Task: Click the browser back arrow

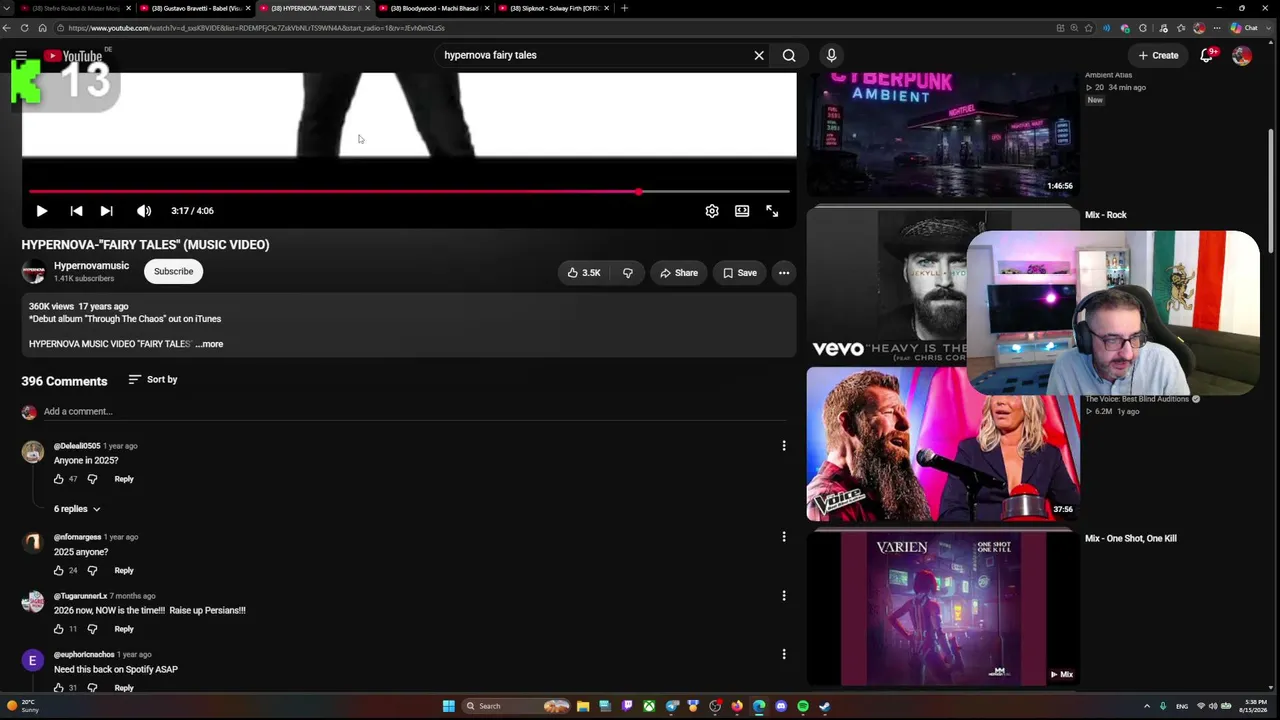Action: 8,28
